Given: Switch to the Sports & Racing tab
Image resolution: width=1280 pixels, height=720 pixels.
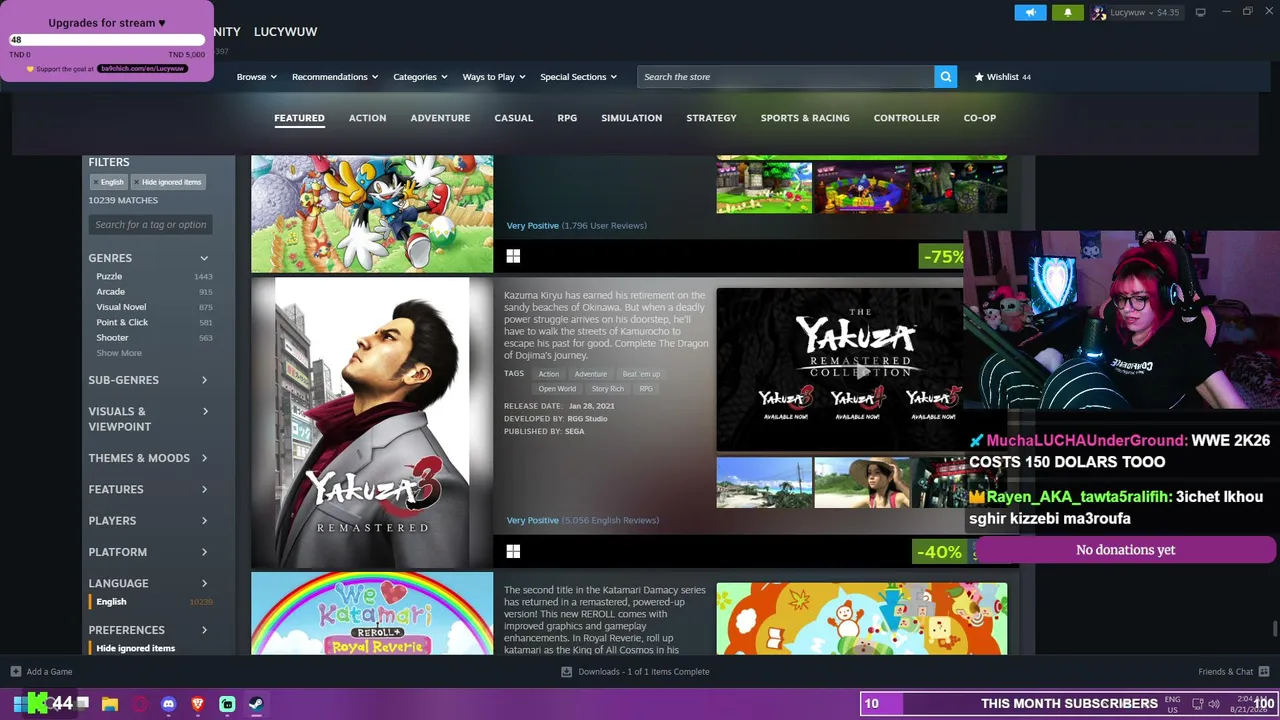Looking at the screenshot, I should pos(805,118).
